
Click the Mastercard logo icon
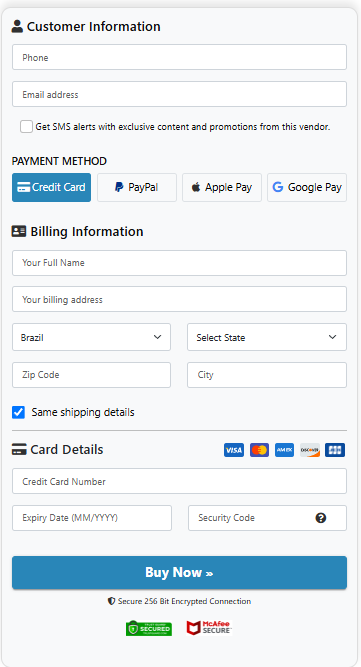259,450
